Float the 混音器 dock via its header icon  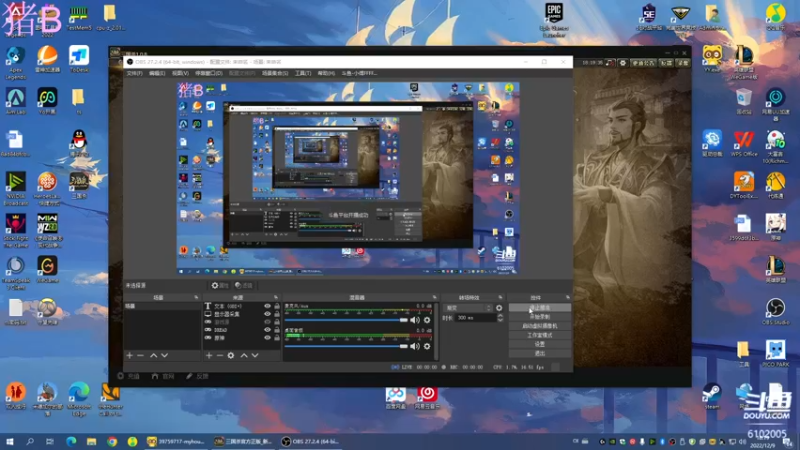point(435,297)
